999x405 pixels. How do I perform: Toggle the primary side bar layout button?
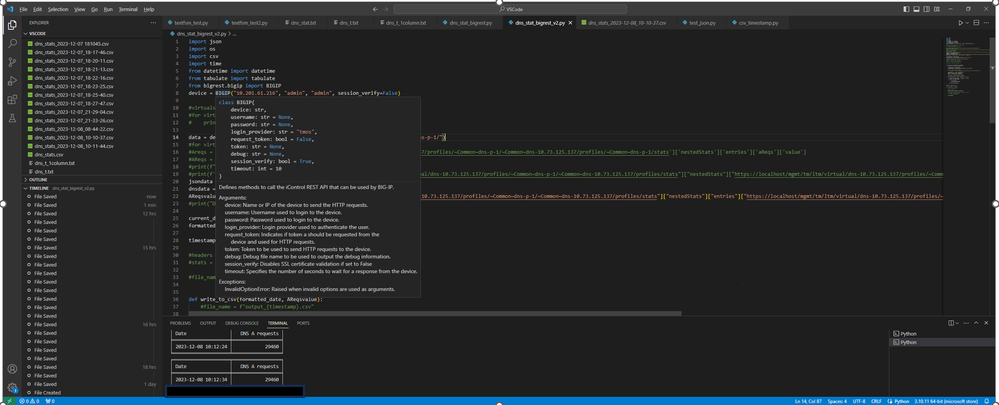[906, 9]
